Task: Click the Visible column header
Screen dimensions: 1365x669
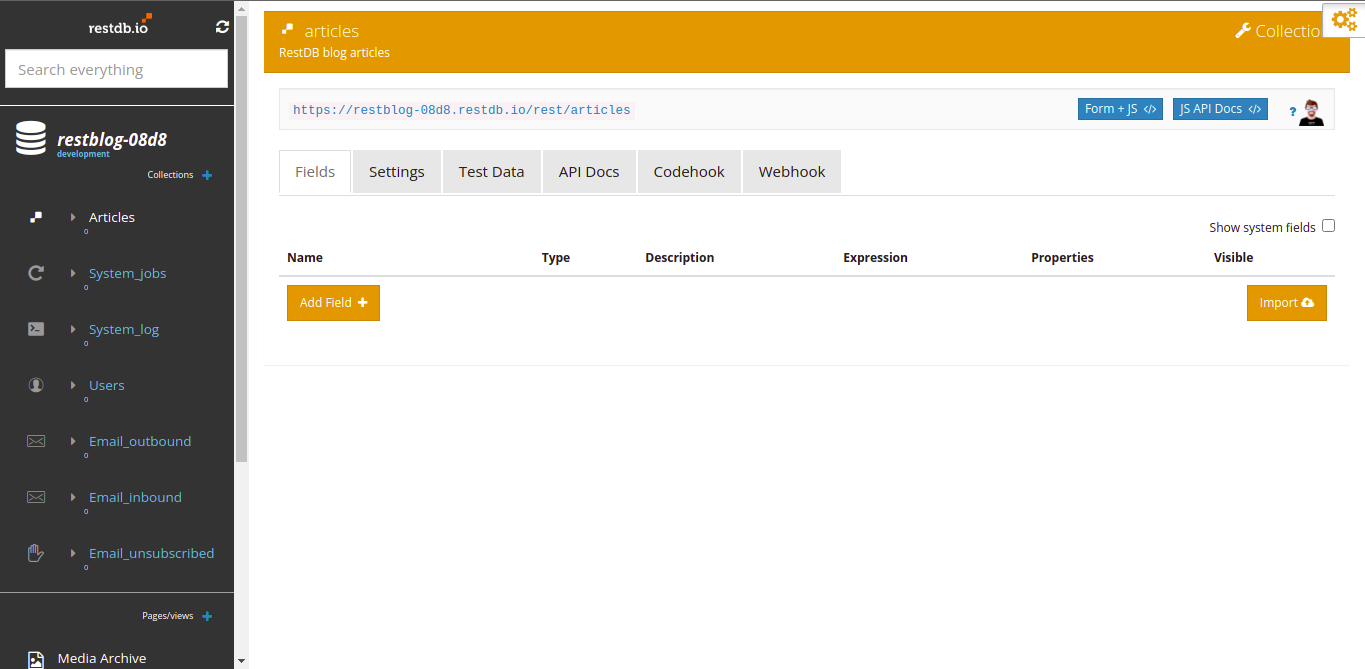Action: click(x=1233, y=257)
